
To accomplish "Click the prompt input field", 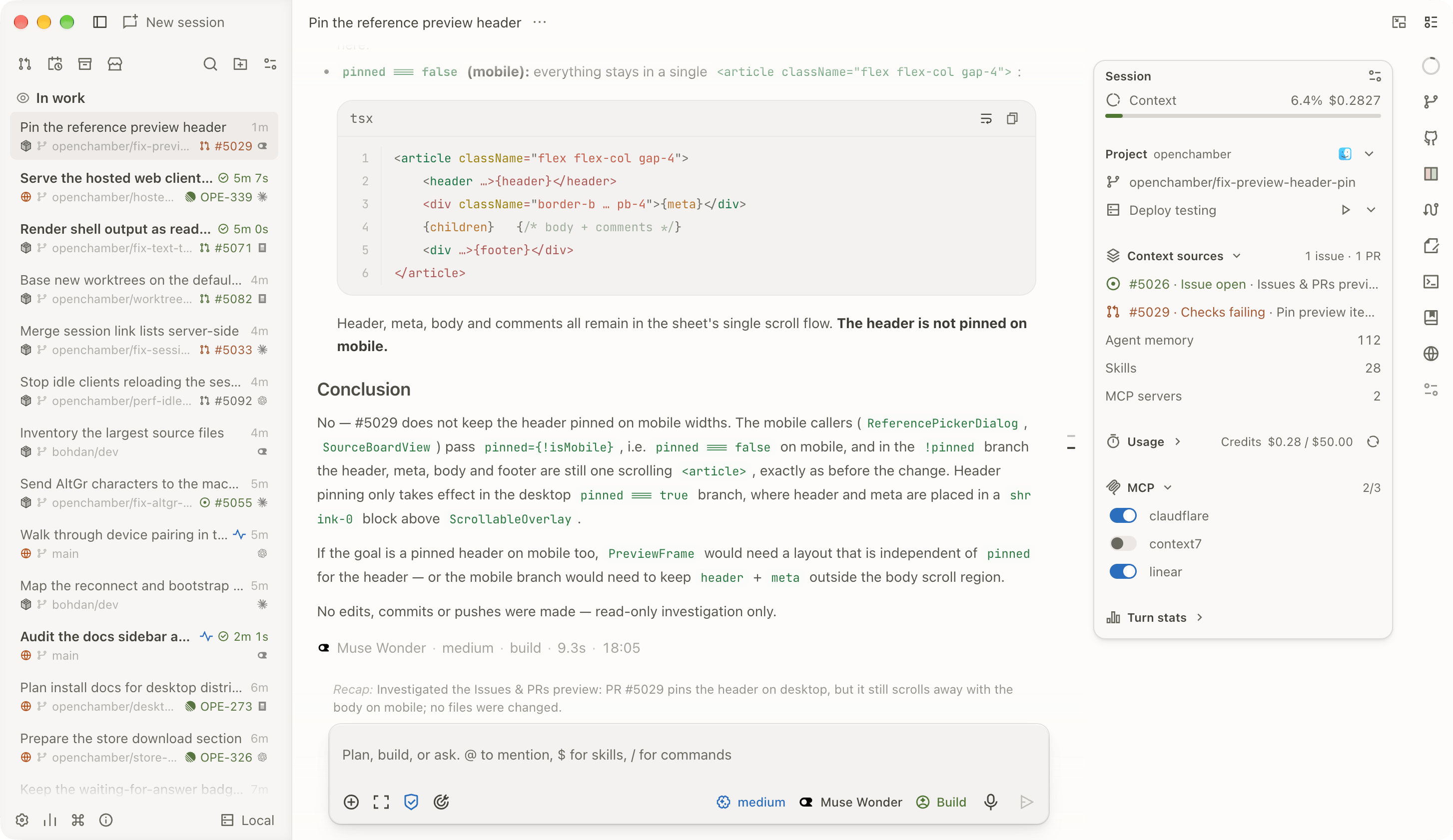I will coord(689,755).
